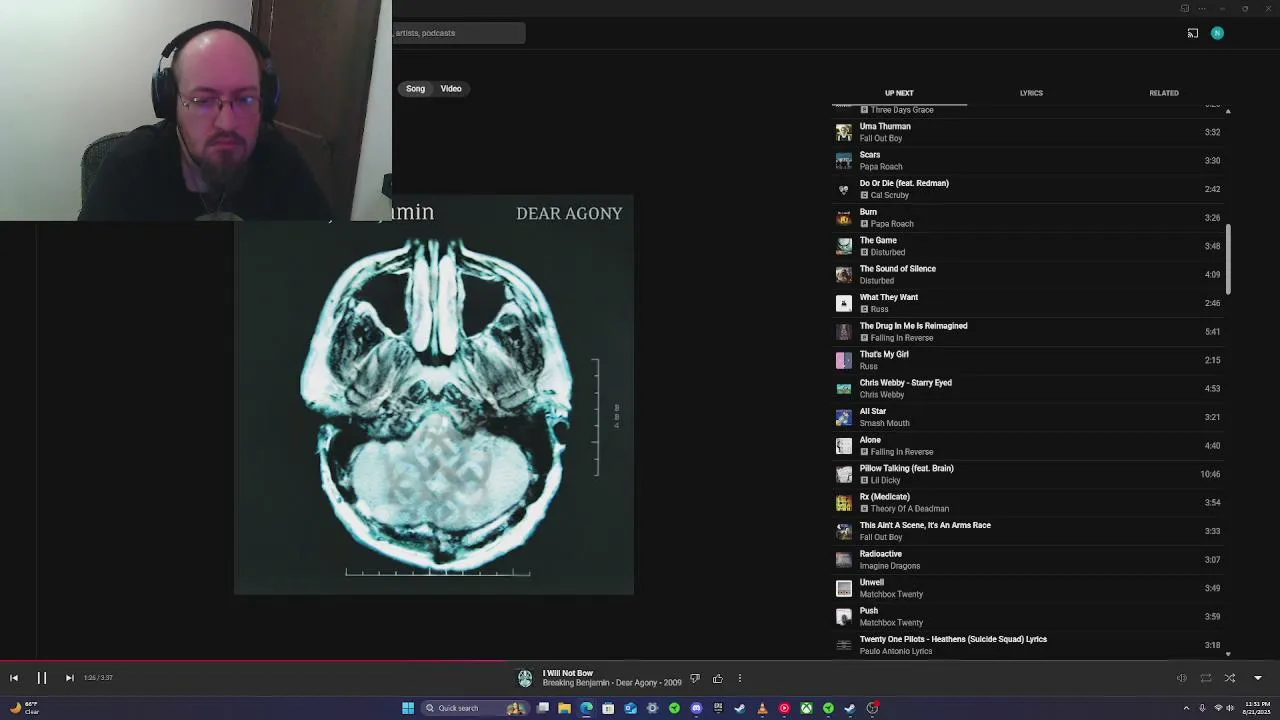Open the Windows Start menu

408,708
